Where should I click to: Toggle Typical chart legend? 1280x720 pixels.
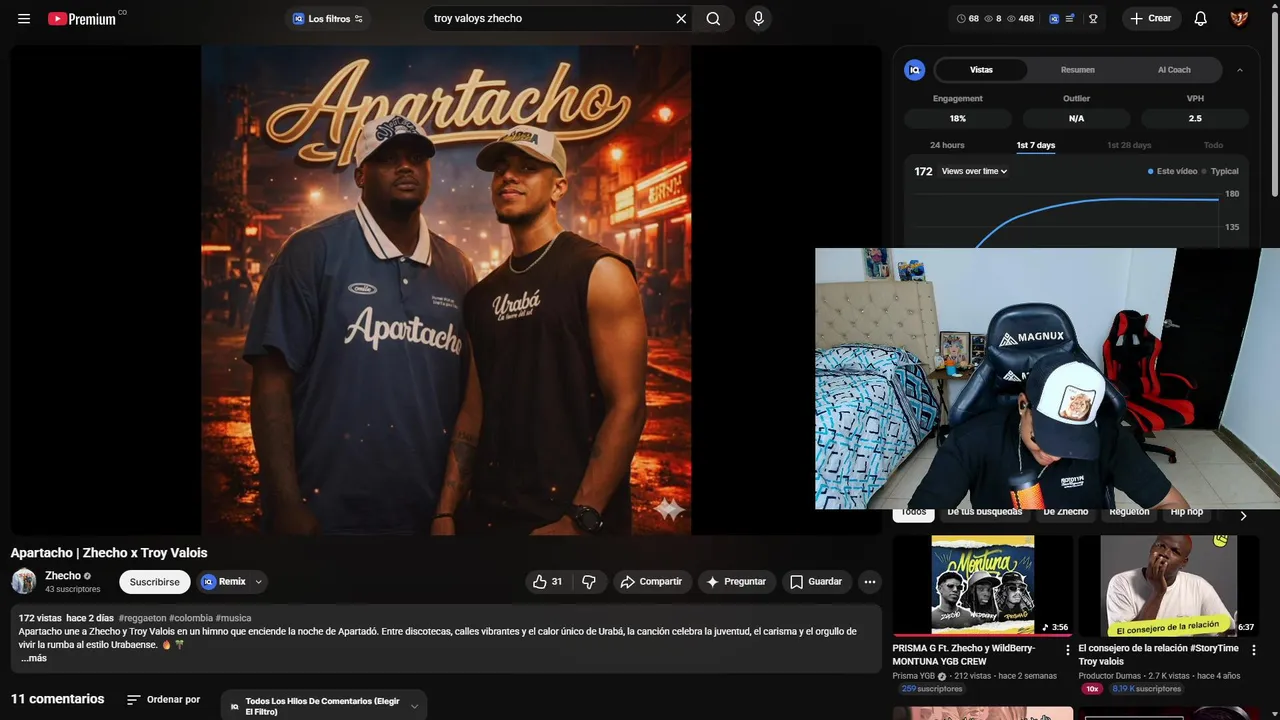[1220, 171]
